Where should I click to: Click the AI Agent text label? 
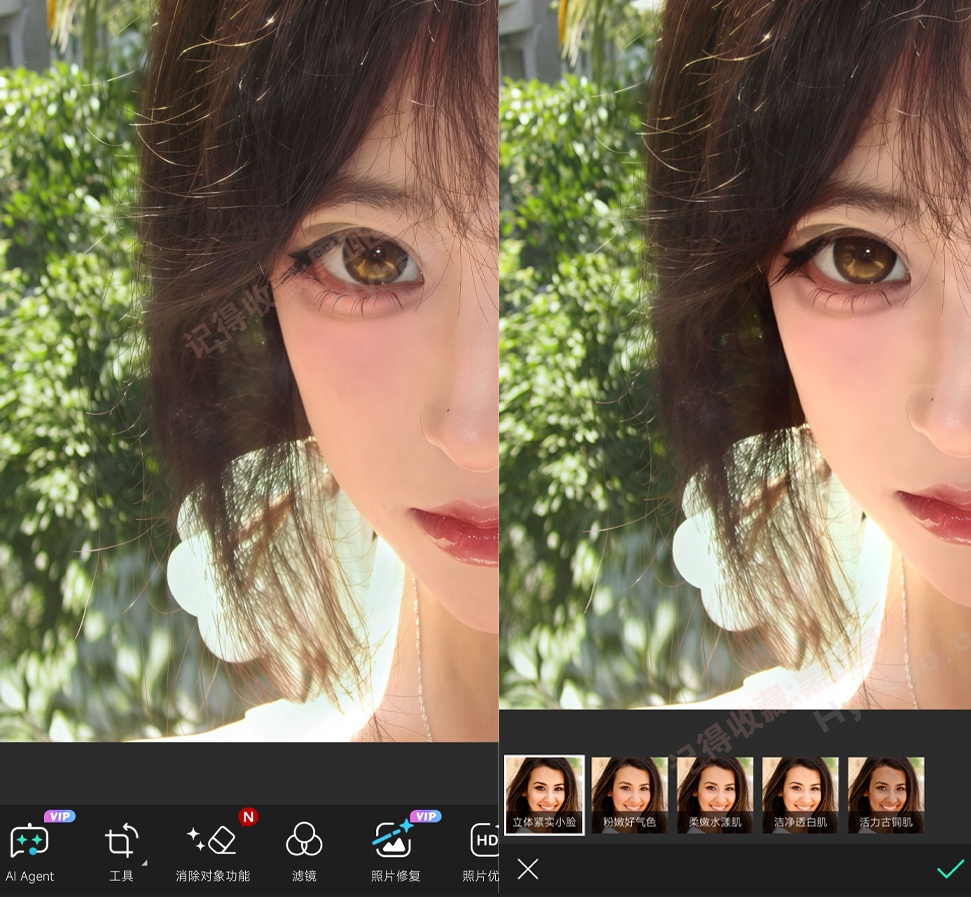(x=30, y=877)
